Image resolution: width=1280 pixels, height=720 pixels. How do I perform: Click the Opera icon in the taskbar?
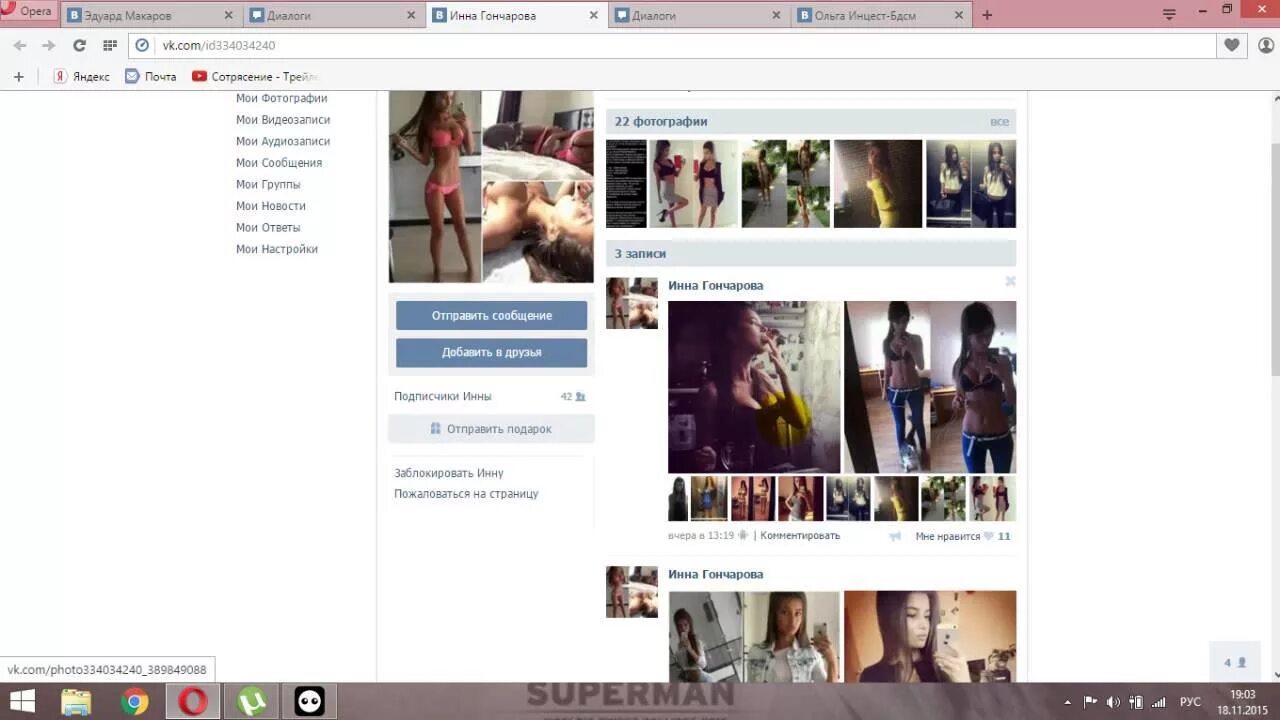click(x=193, y=701)
